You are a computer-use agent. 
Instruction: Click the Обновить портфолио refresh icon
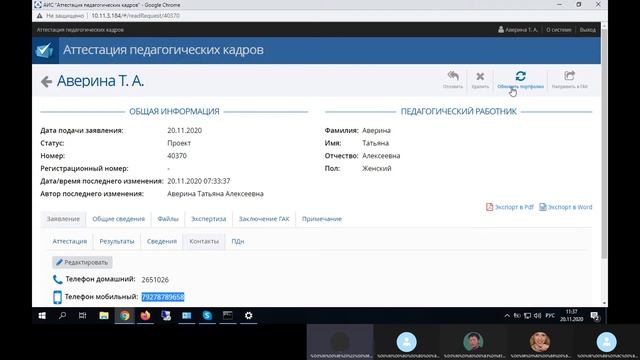520,76
